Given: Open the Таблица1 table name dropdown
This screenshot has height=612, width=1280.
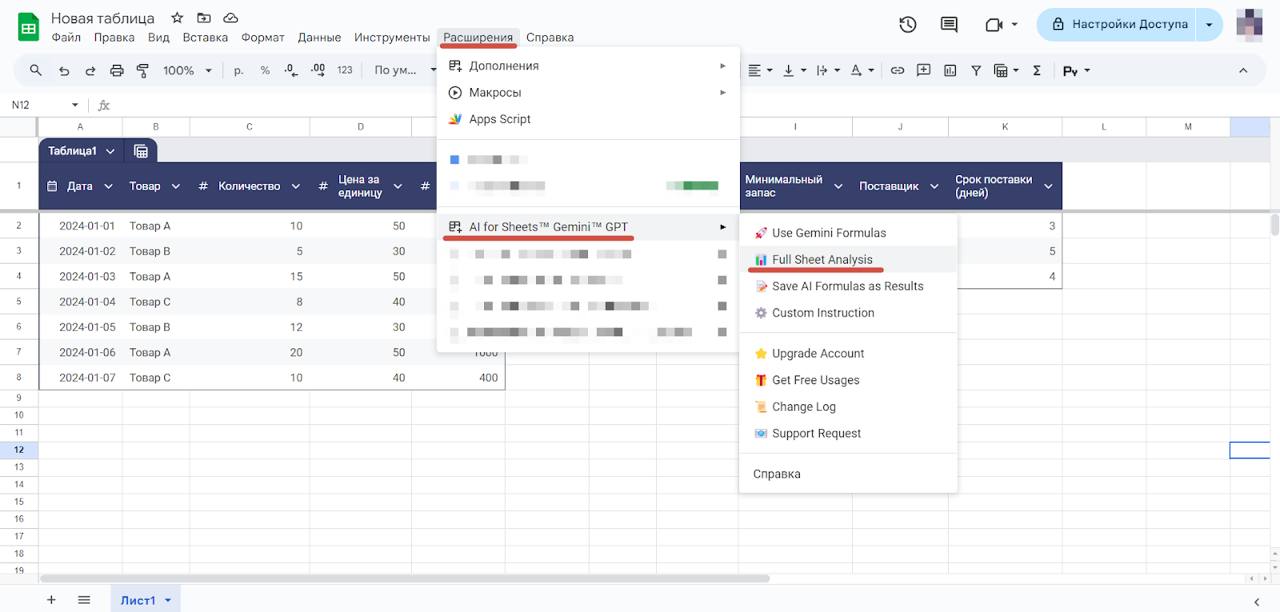Looking at the screenshot, I should click(x=110, y=151).
